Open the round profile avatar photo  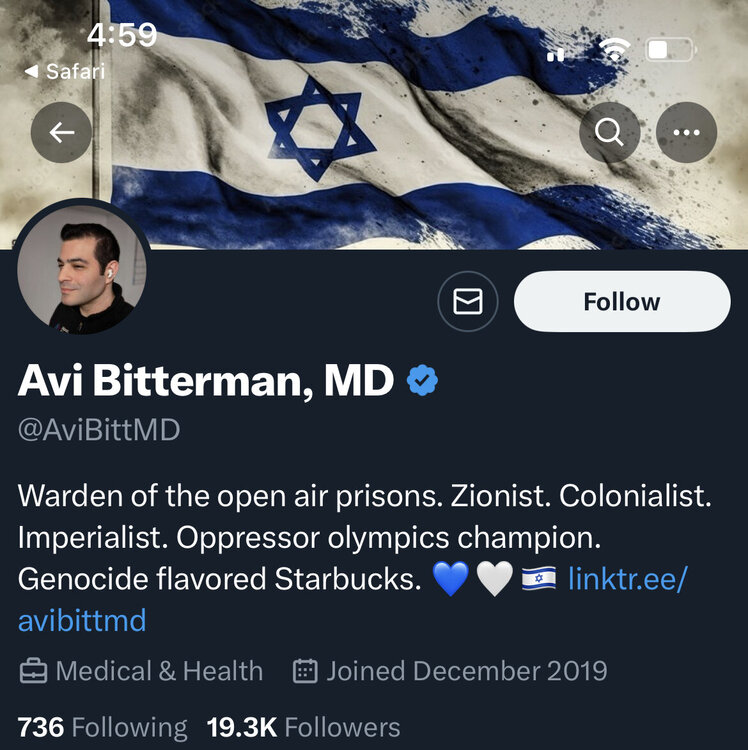pyautogui.click(x=82, y=269)
